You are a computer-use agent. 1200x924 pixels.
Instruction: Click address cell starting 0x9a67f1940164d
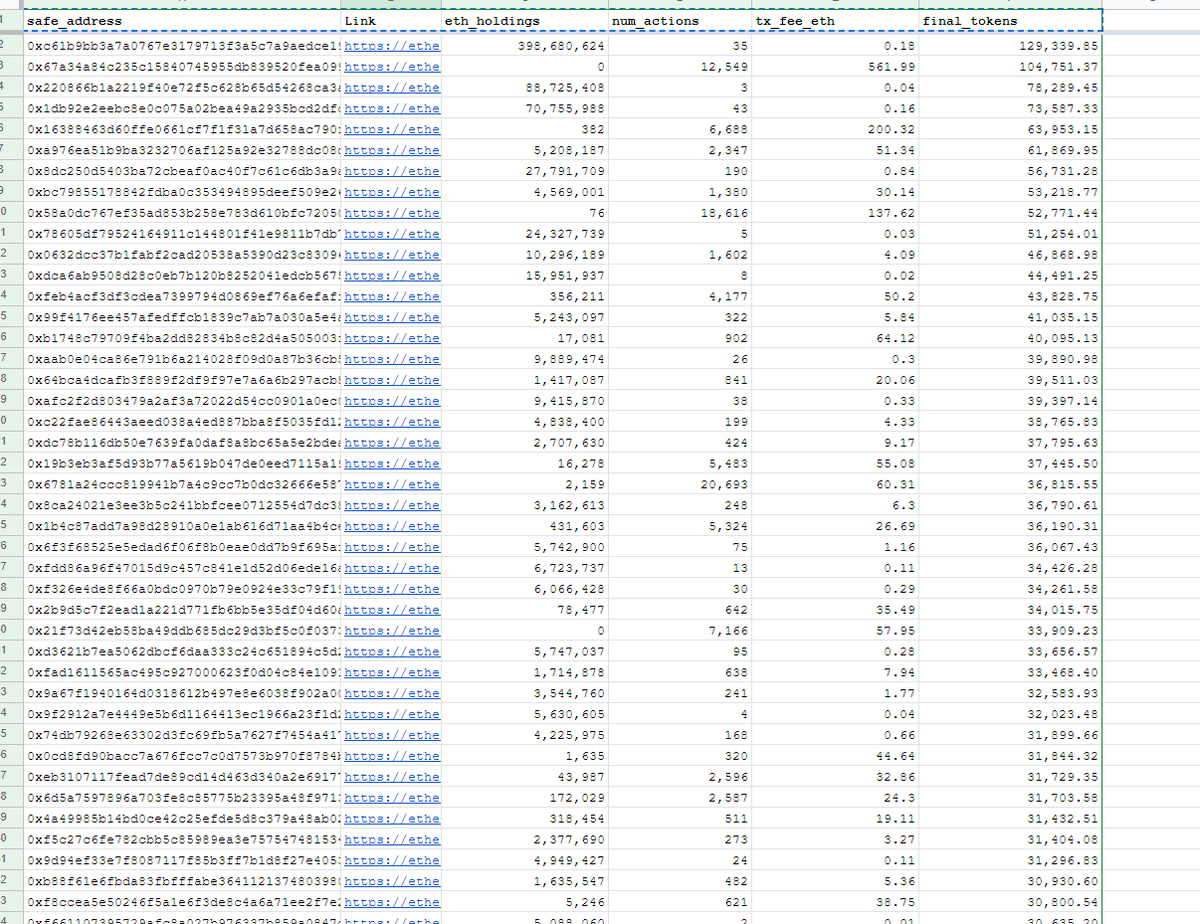tap(181, 693)
